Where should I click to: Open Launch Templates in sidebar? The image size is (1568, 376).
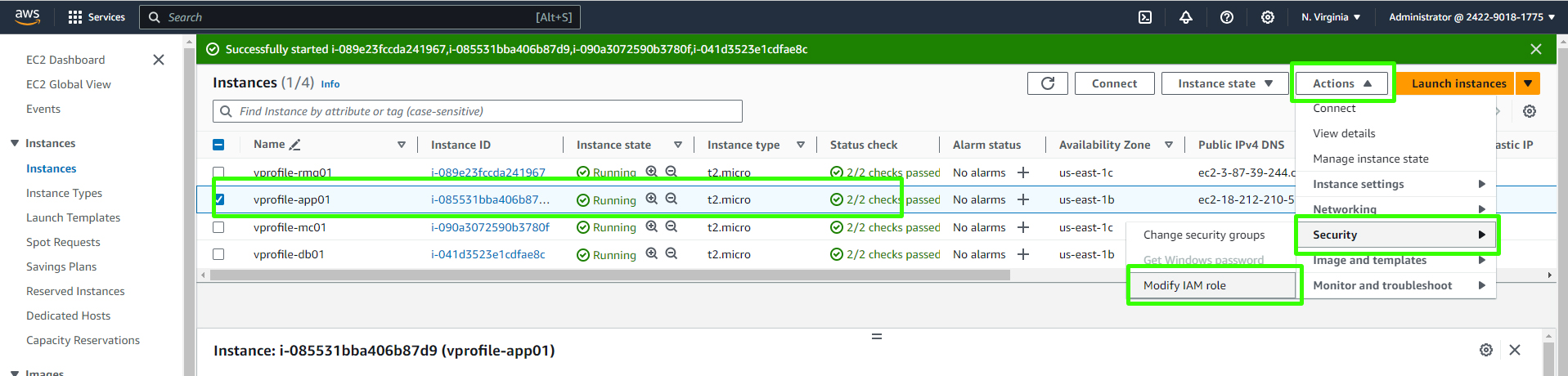pos(73,217)
